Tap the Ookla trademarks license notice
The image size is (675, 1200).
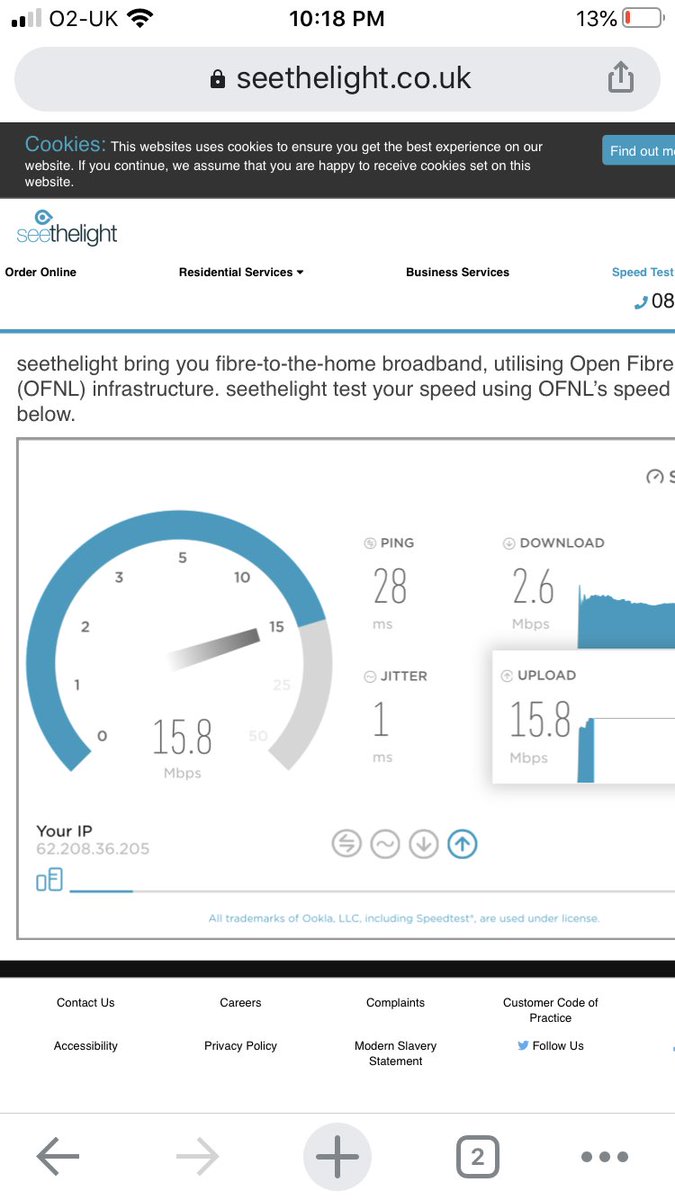tap(404, 918)
